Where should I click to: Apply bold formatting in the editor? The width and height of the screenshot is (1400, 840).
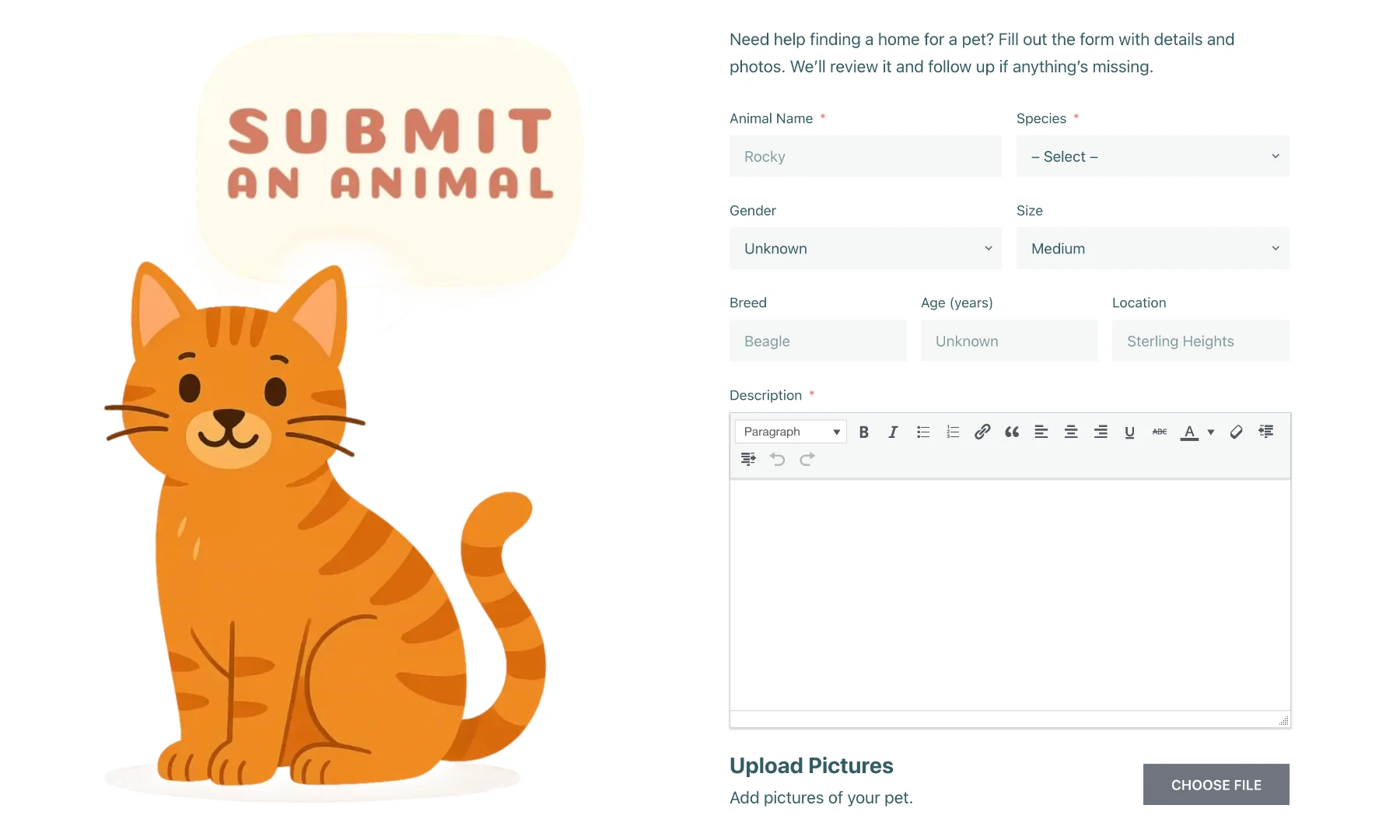pyautogui.click(x=863, y=432)
